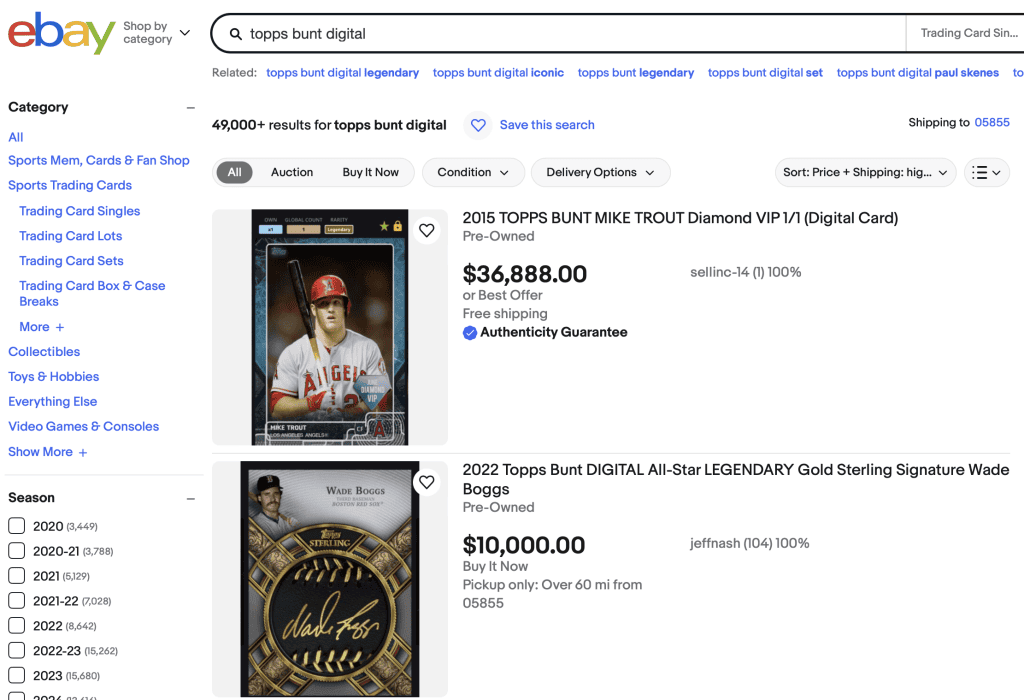
Task: Switch to the Buy It Now tab
Action: (x=370, y=172)
